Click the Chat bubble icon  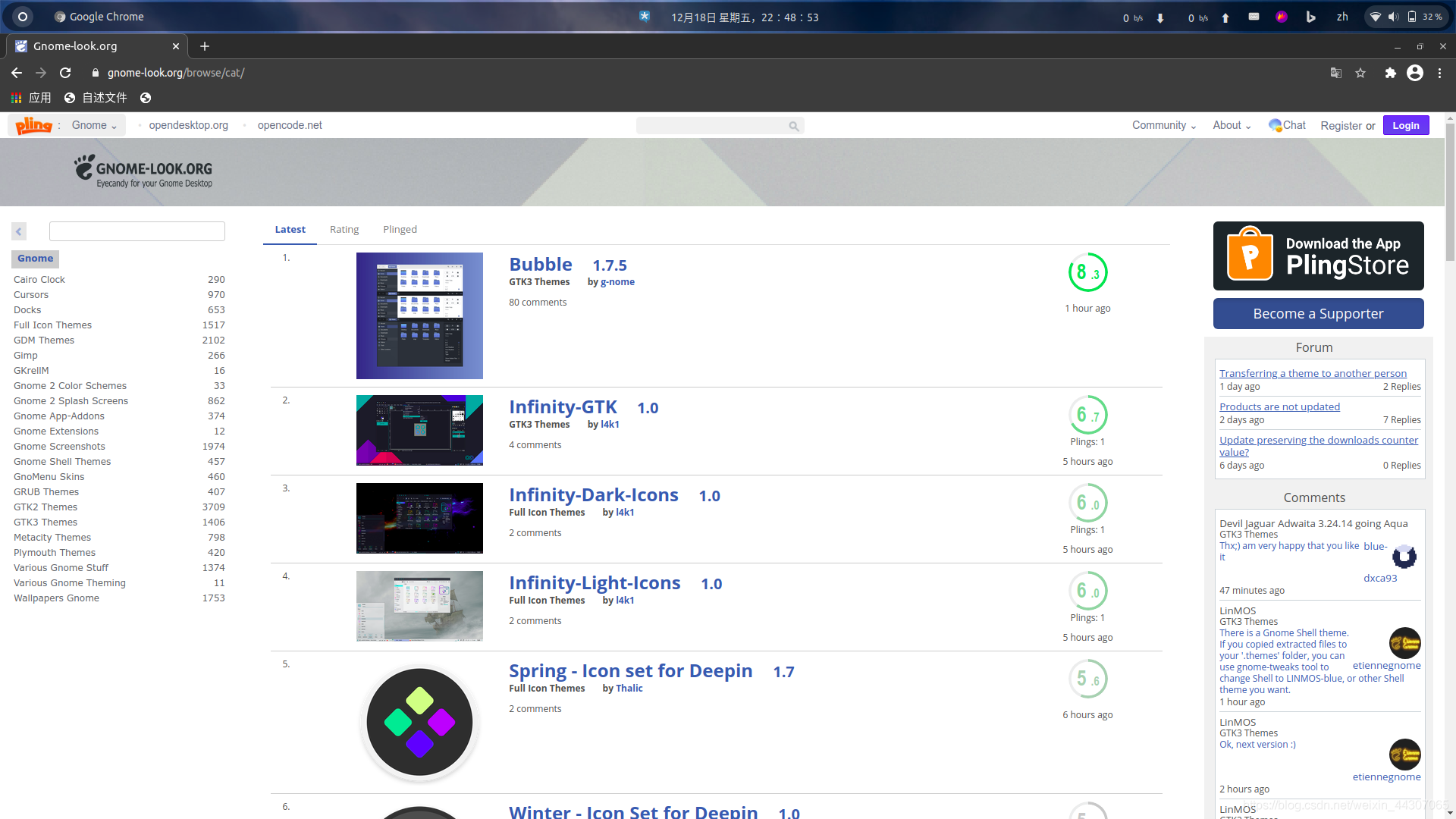[1275, 125]
